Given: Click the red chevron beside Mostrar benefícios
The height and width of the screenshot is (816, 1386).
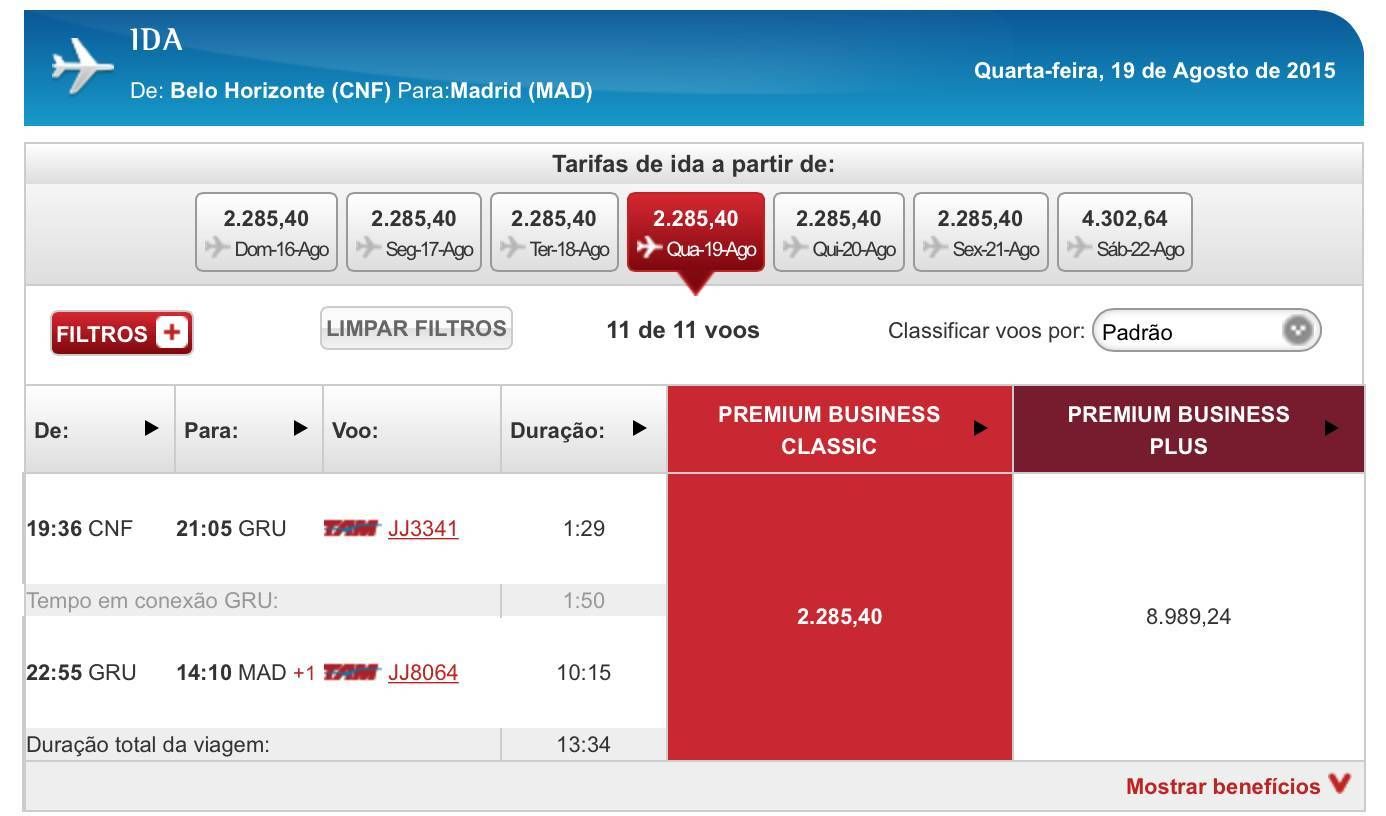Looking at the screenshot, I should click(1340, 785).
